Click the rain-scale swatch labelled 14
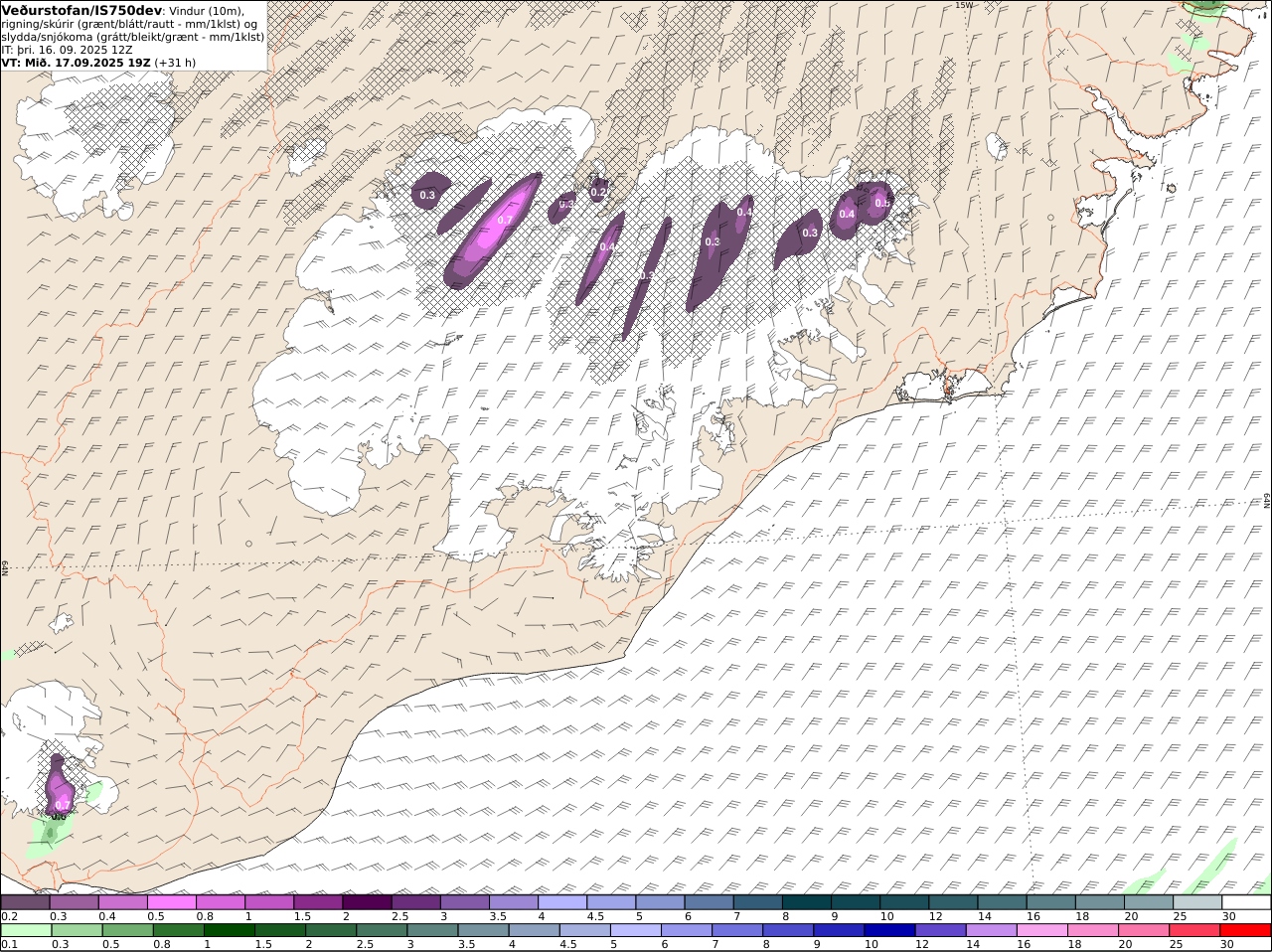This screenshot has height=952, width=1272. (x=991, y=931)
